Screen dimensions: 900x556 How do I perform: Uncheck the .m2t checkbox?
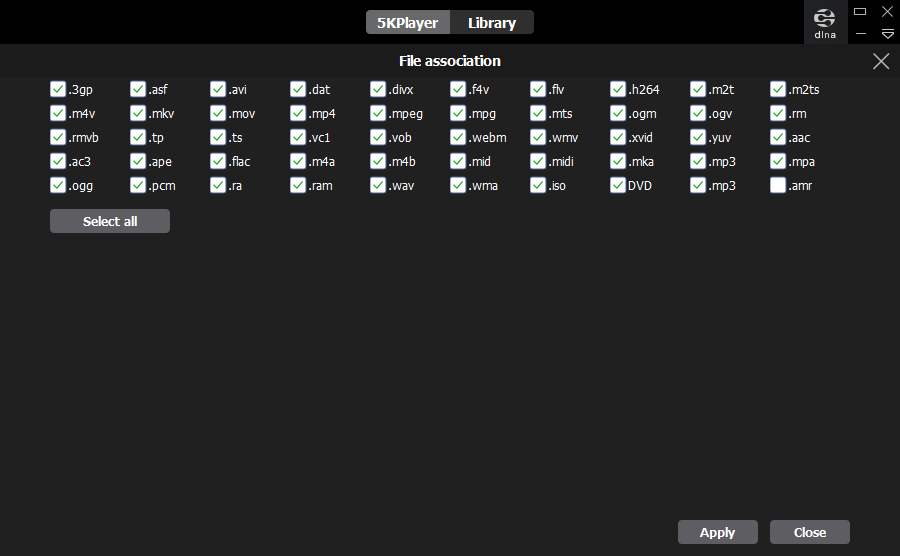(x=698, y=89)
